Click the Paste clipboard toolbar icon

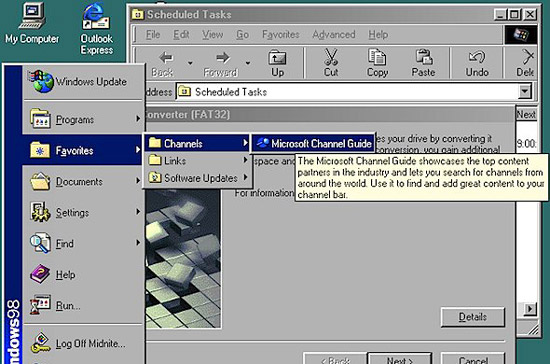[x=423, y=57]
